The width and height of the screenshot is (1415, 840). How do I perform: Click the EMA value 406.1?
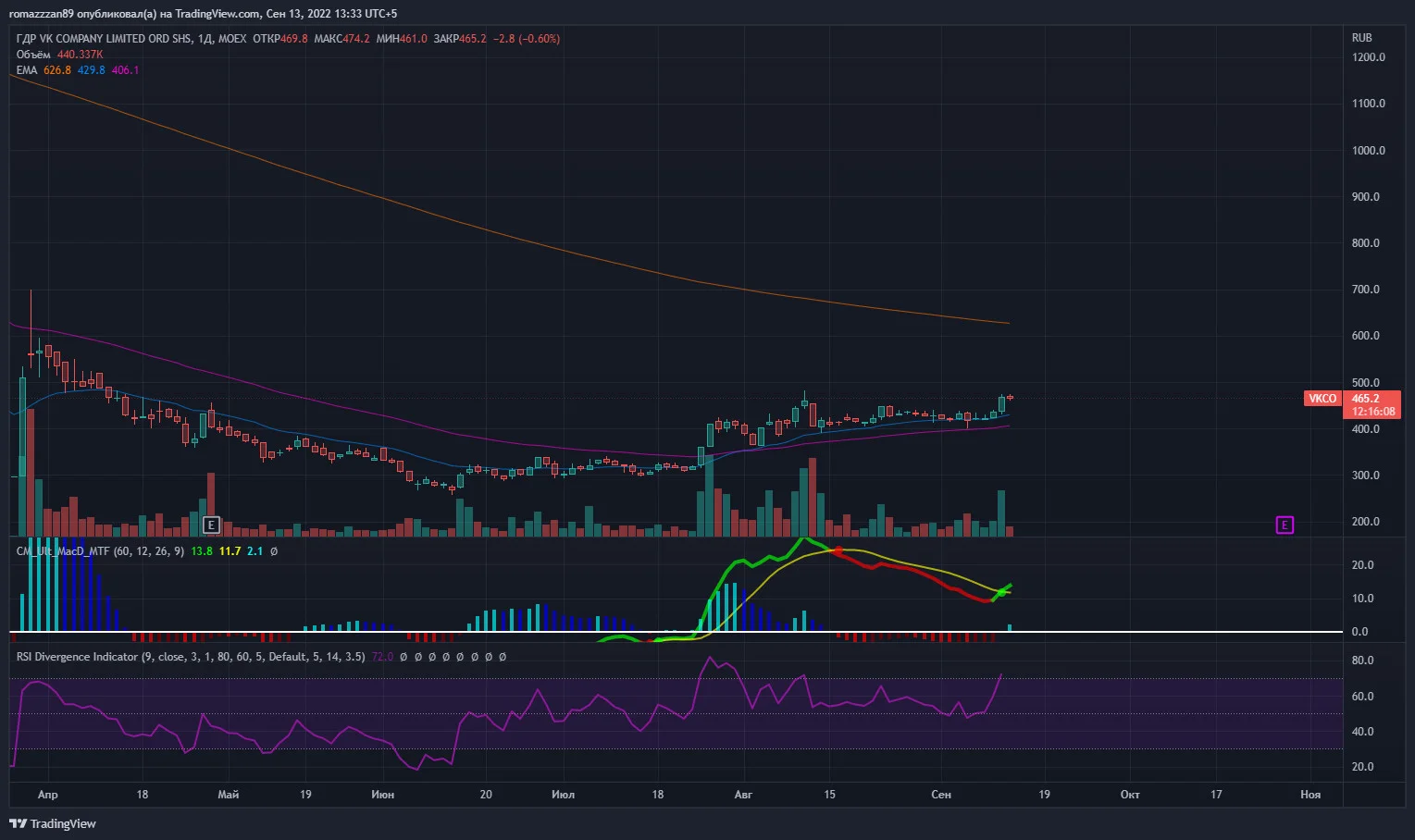point(126,70)
